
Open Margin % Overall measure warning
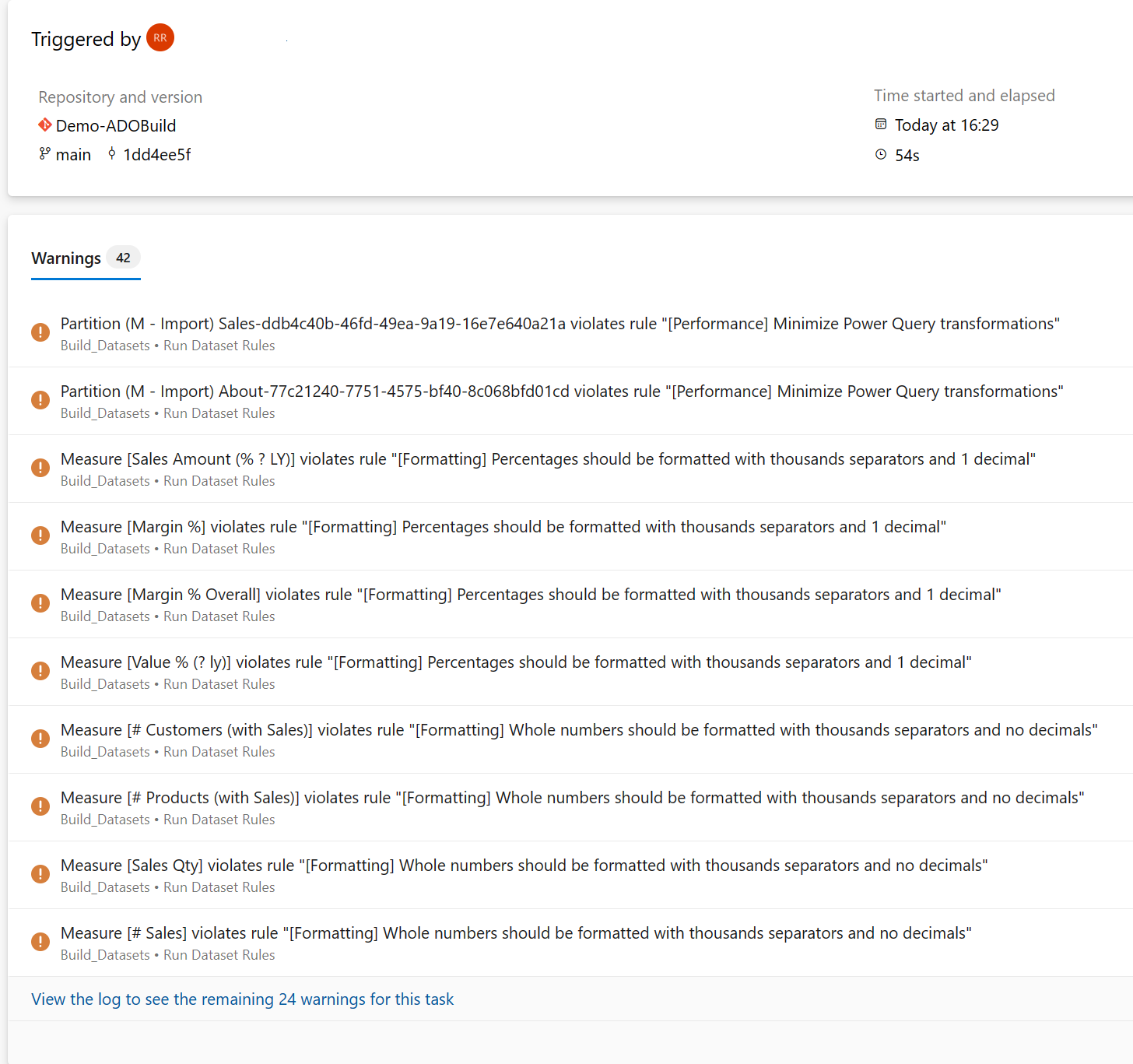[x=531, y=595]
